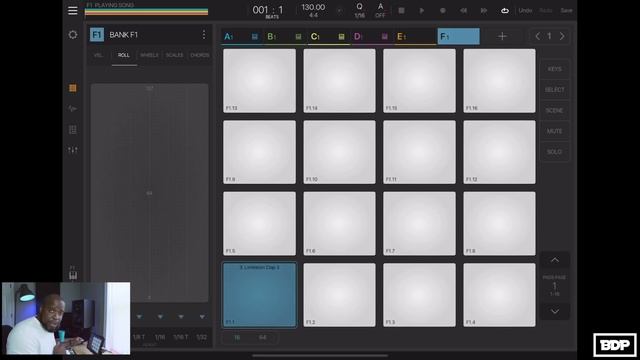Open the CHORDS tab
Screen dimensions: 640x360
pyautogui.click(x=200, y=55)
